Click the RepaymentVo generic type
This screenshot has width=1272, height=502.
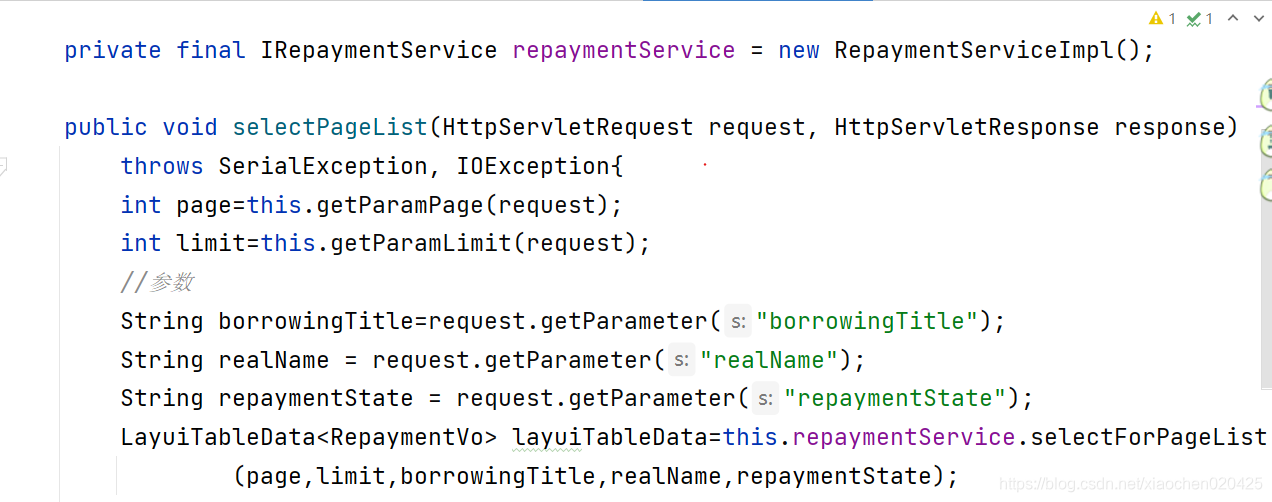[x=414, y=437]
